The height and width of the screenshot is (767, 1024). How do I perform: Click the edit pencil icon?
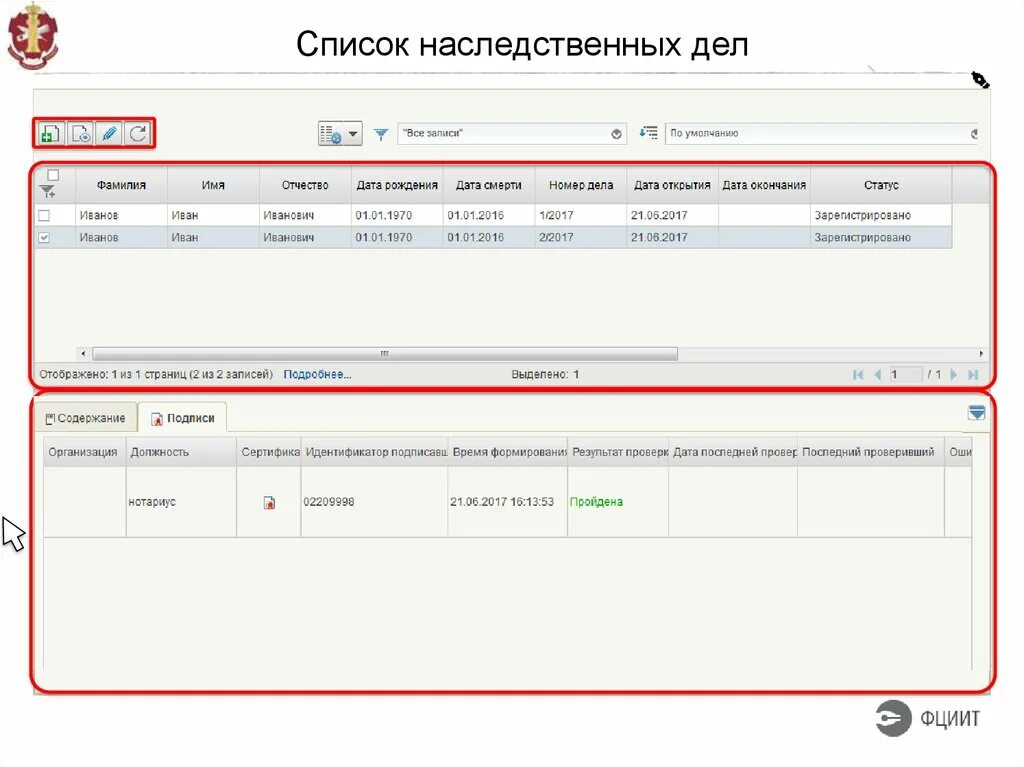[x=109, y=133]
